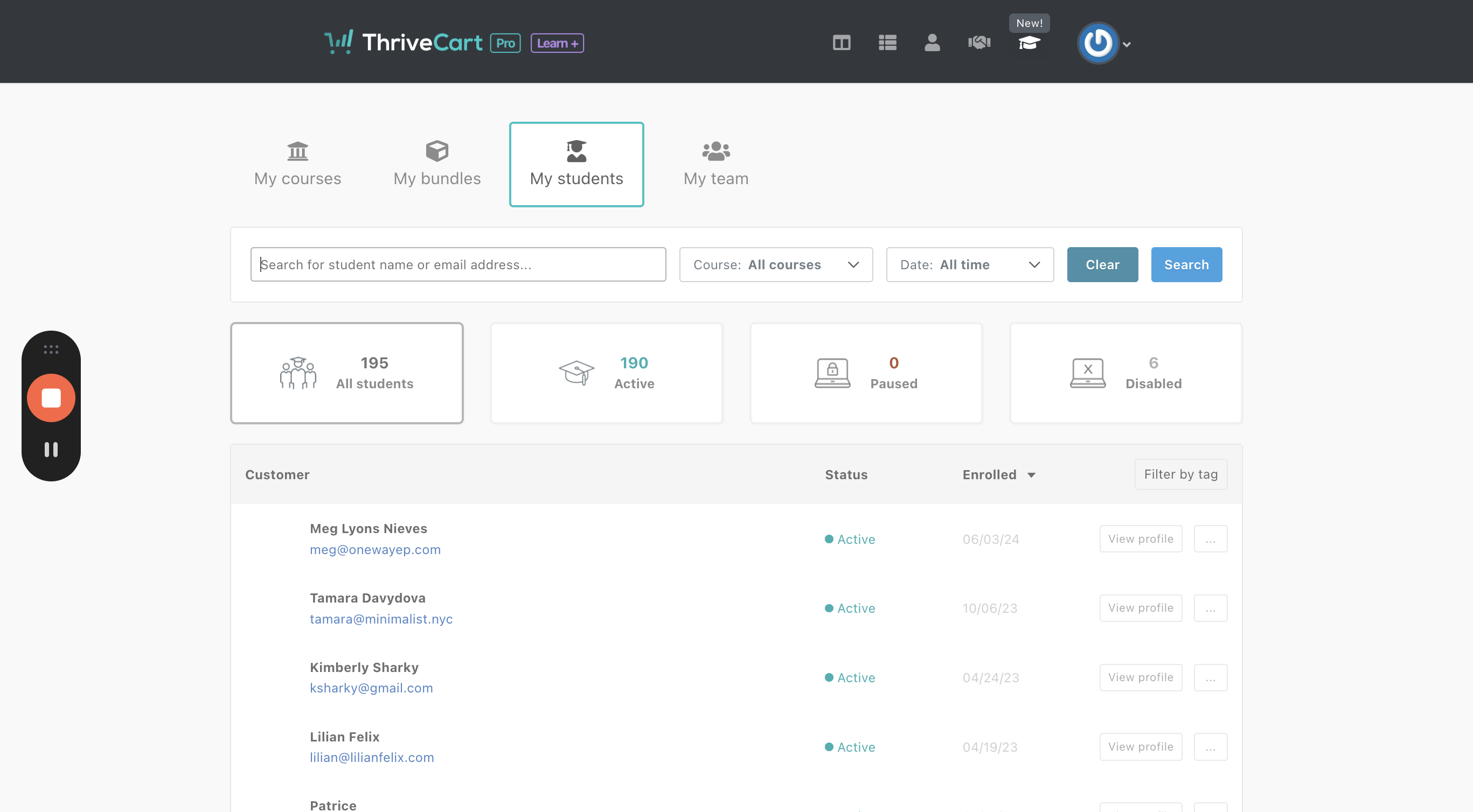Open the customers person icon in header
The image size is (1473, 812).
[932, 43]
